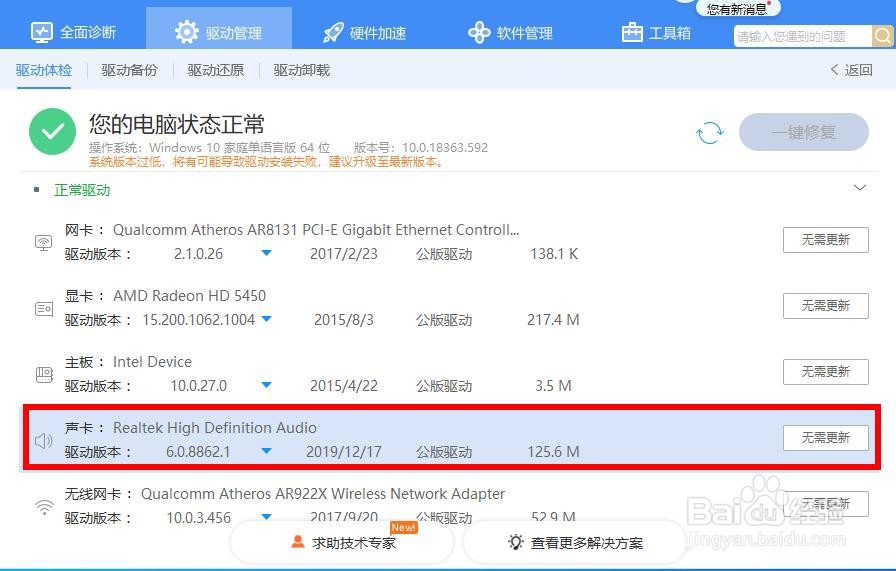The image size is (896, 571).
Task: Click the 2015/4/22 driver date
Action: click(x=343, y=386)
